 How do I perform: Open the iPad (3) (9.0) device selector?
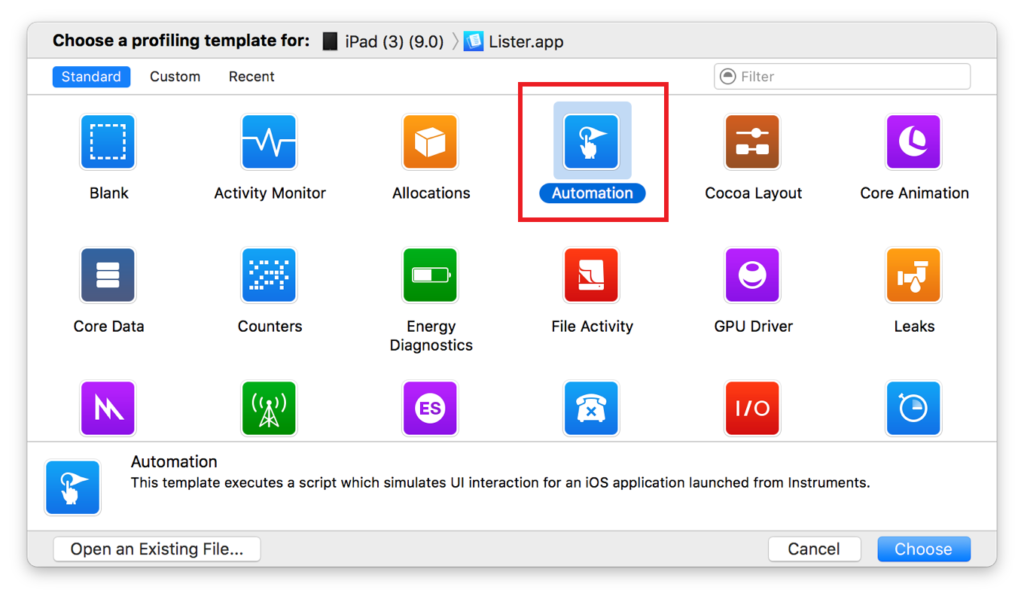click(383, 42)
